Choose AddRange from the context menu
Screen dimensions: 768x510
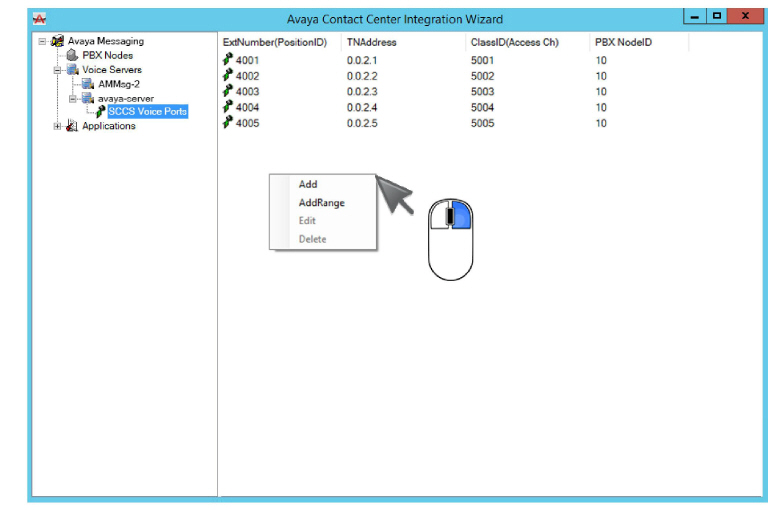pos(322,203)
